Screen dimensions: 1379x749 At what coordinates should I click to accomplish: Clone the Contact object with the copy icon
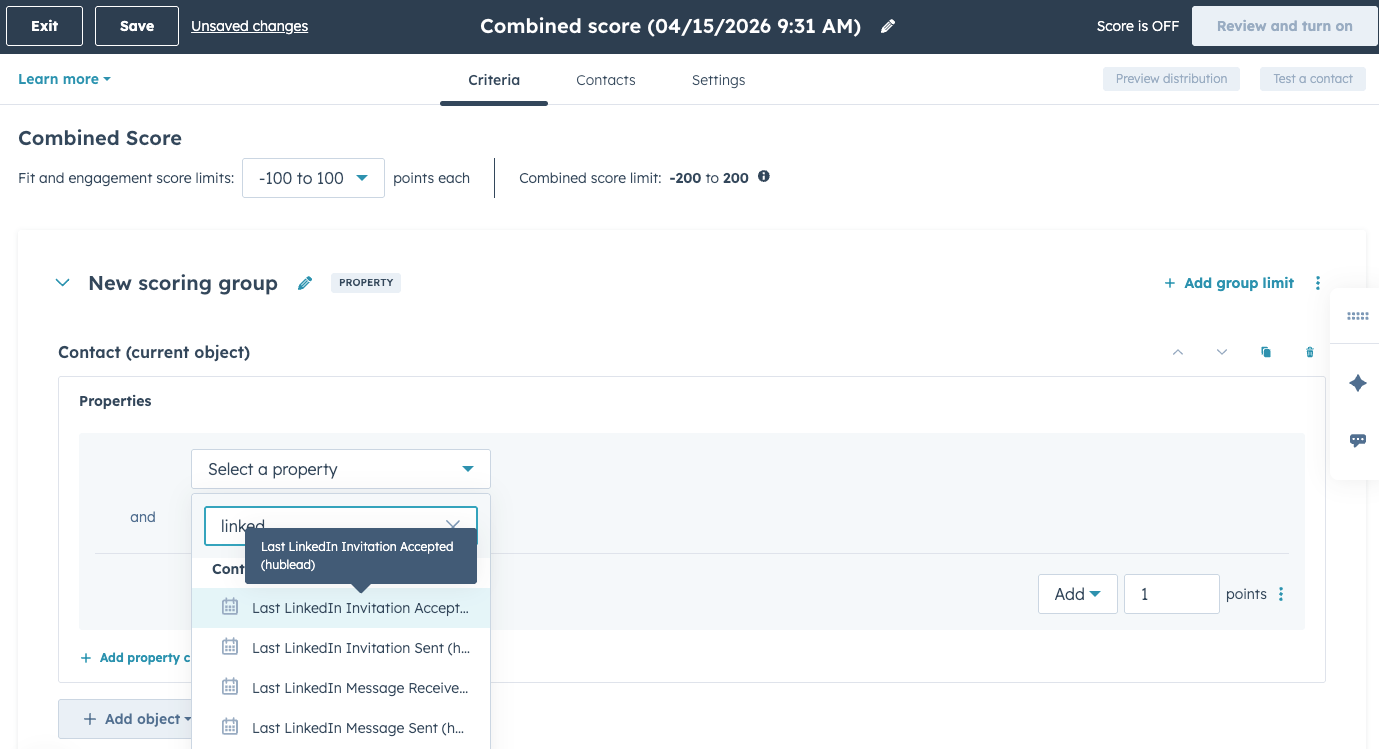[1266, 352]
